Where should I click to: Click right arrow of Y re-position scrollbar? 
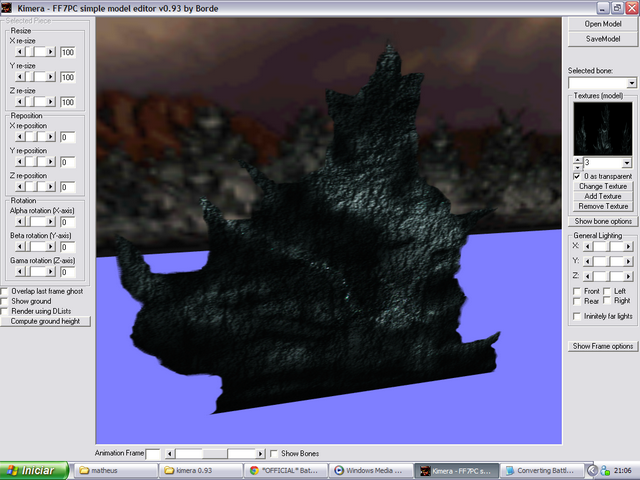(51, 162)
